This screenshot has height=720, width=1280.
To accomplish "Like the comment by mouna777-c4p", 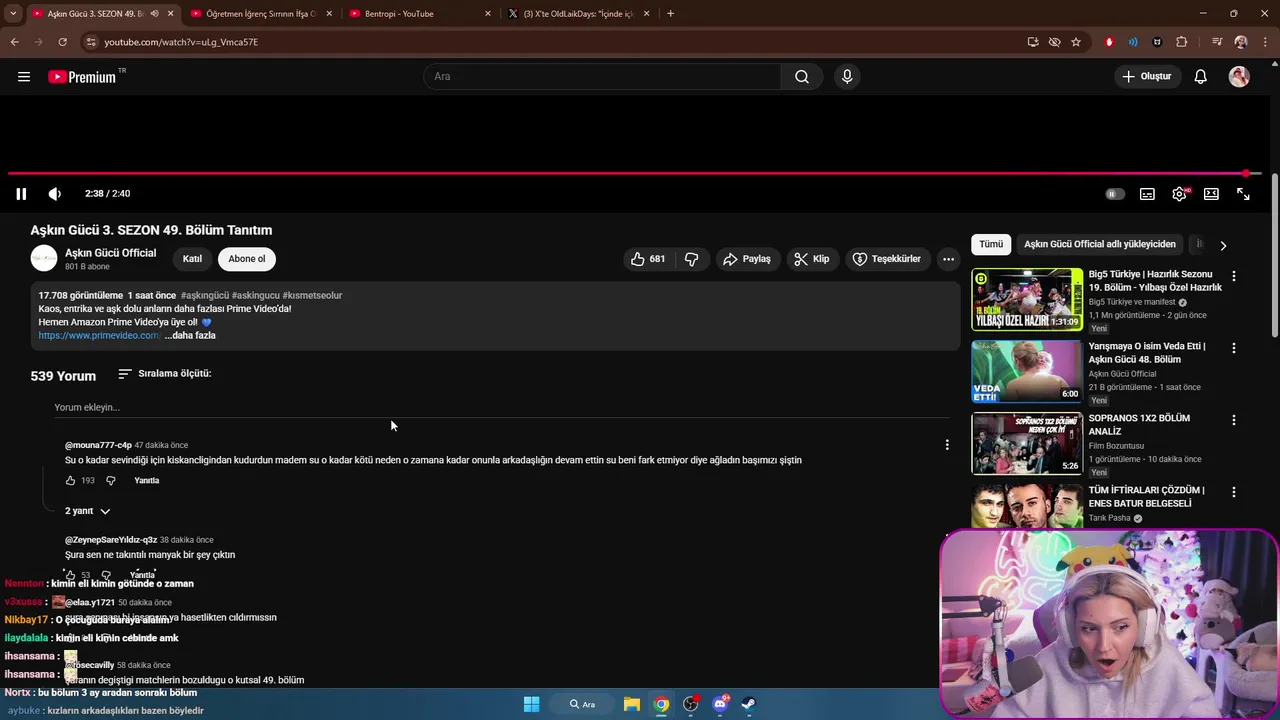I will [x=71, y=481].
